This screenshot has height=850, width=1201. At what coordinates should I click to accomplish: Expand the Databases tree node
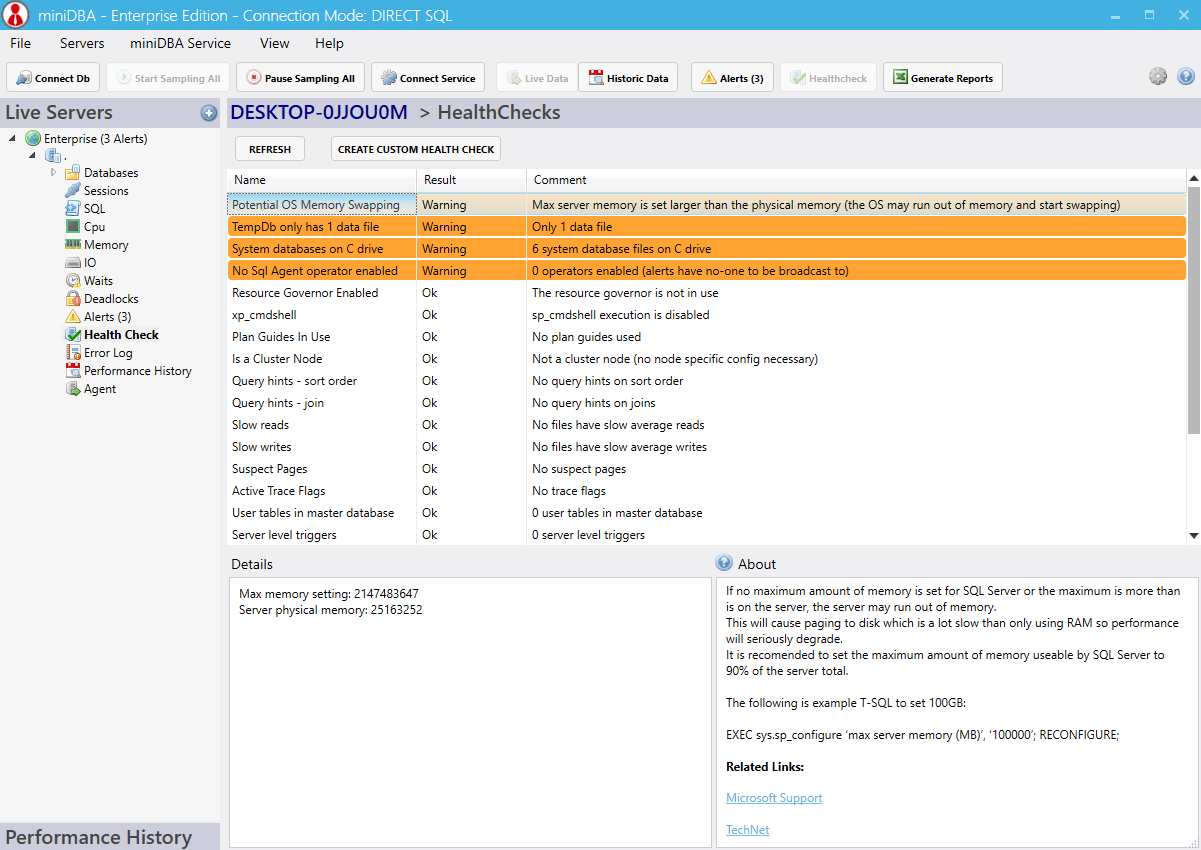[54, 173]
